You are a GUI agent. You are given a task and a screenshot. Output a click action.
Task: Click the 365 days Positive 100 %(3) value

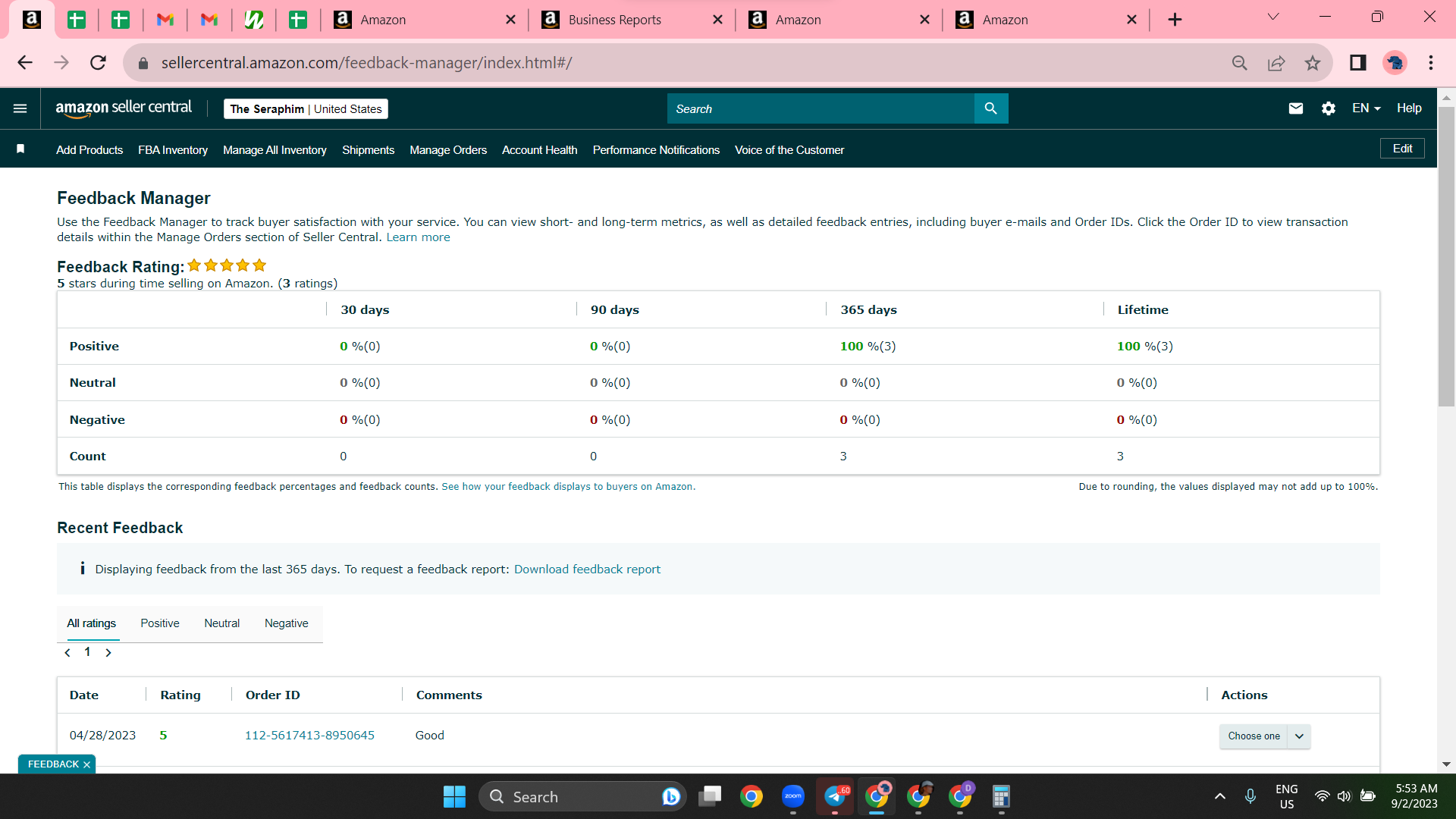point(868,347)
